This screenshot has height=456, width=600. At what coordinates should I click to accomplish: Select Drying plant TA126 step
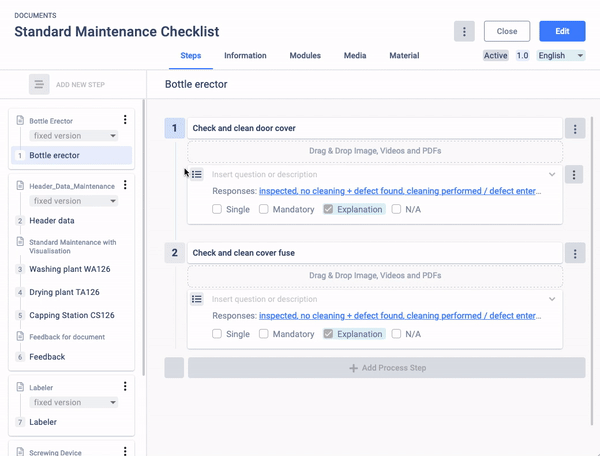tap(64, 292)
